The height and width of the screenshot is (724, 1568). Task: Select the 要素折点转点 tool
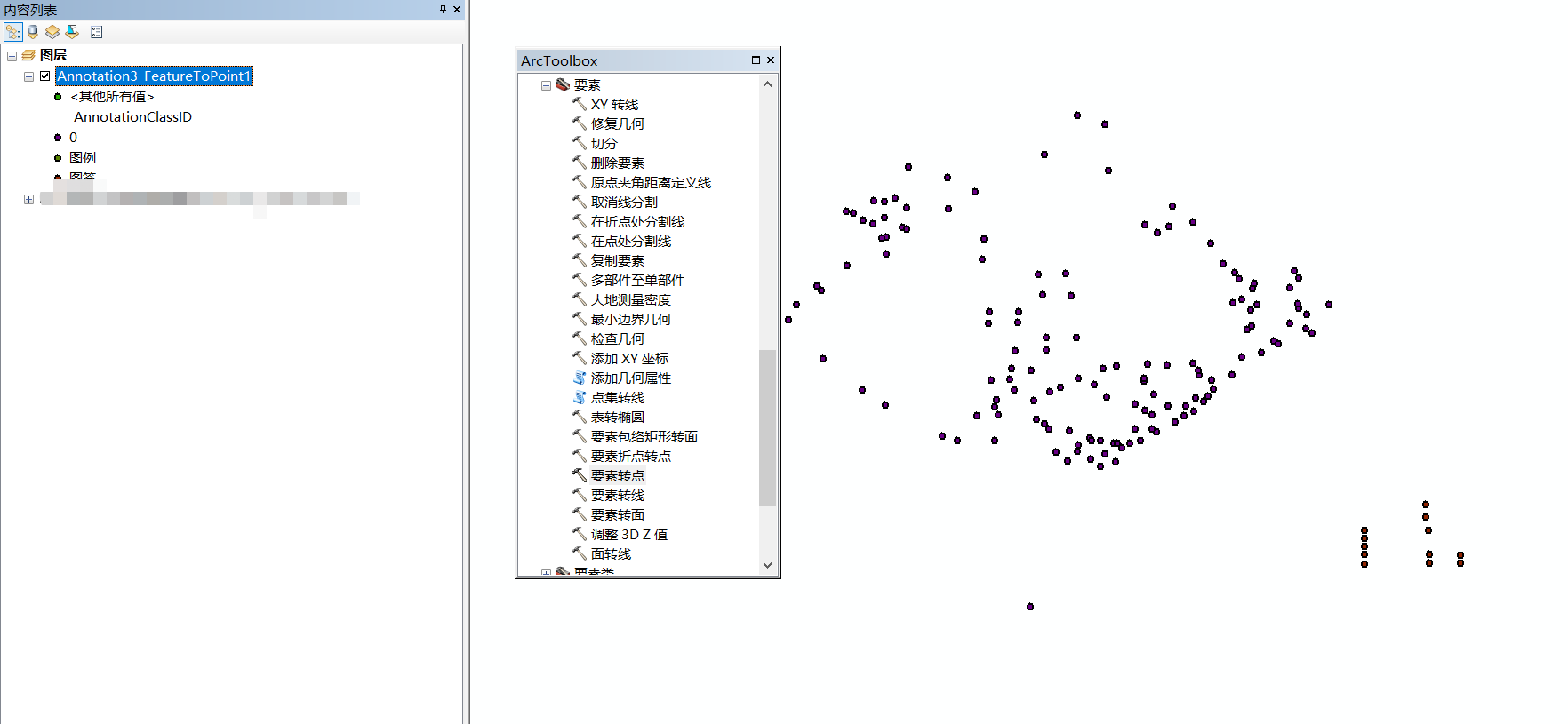point(630,457)
